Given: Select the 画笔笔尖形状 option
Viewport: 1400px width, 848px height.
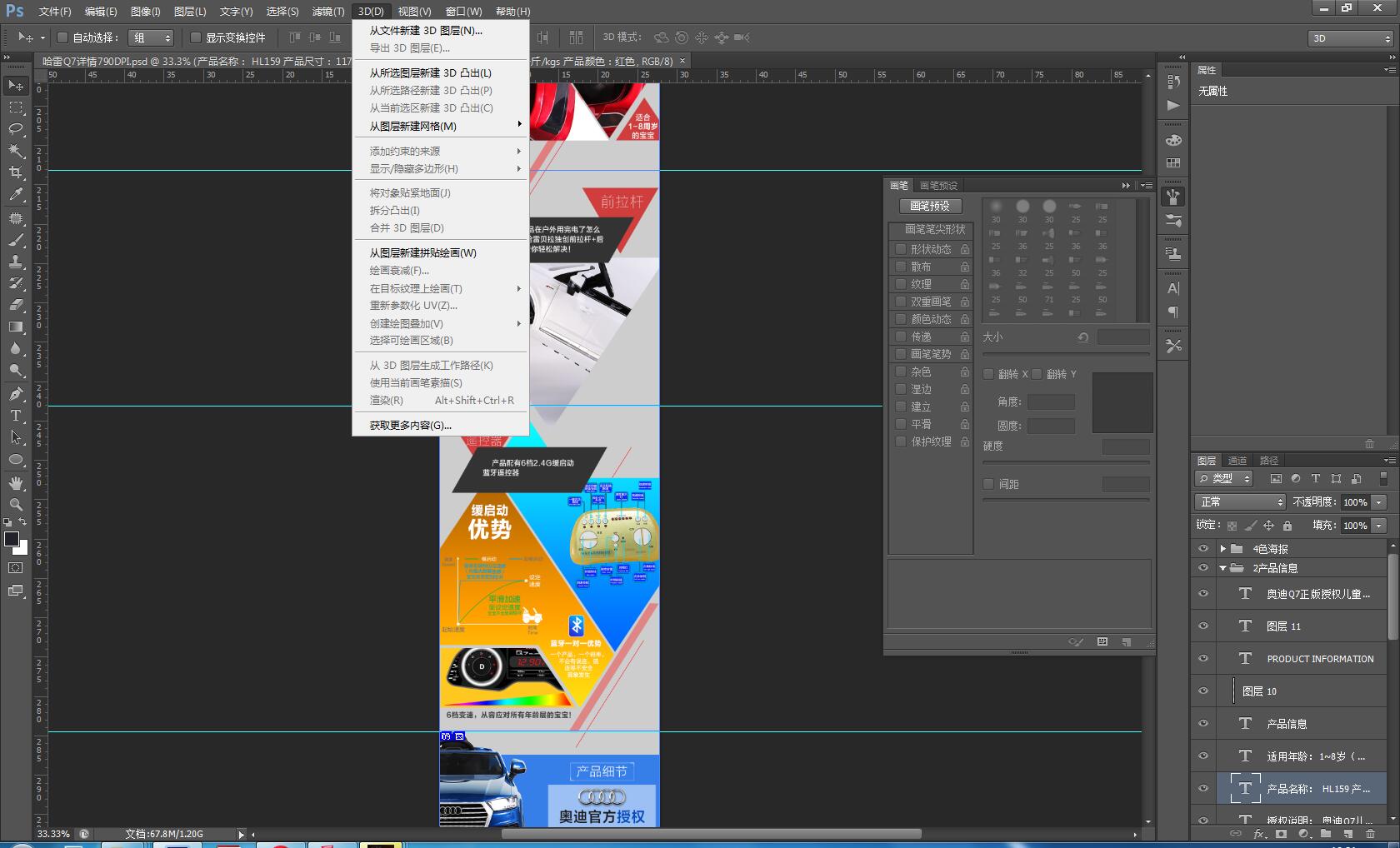Looking at the screenshot, I should tap(931, 229).
